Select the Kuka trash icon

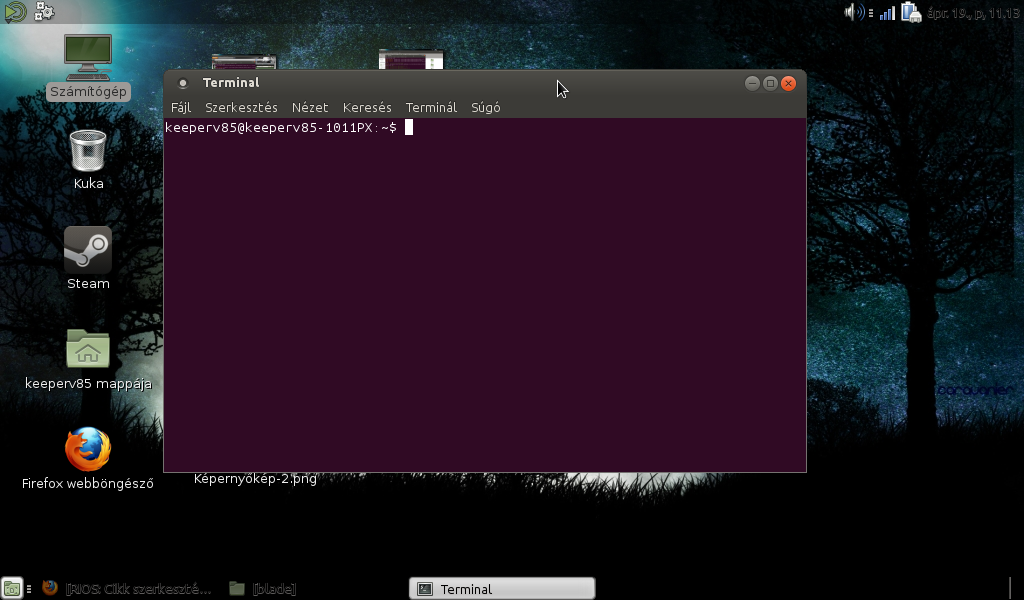pos(88,160)
